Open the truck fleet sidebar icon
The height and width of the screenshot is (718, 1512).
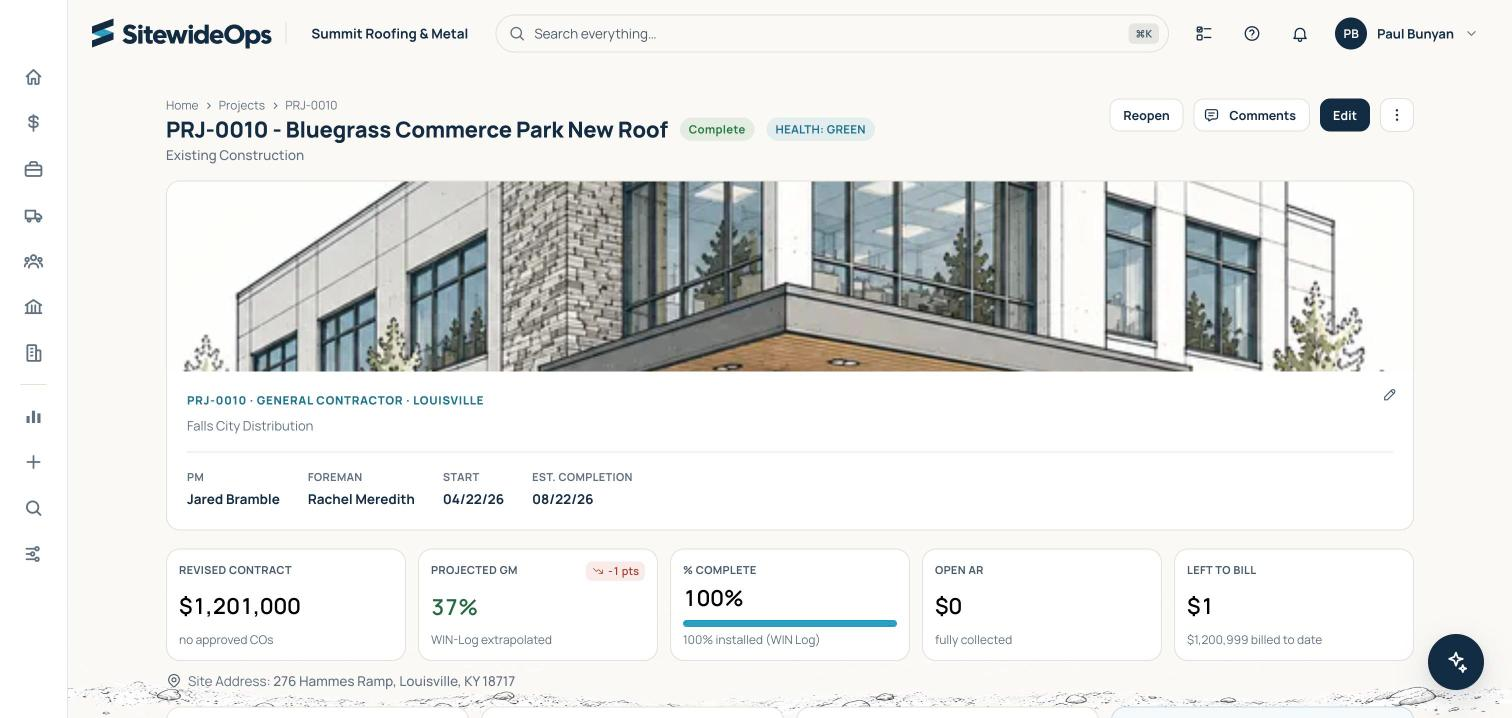point(33,215)
